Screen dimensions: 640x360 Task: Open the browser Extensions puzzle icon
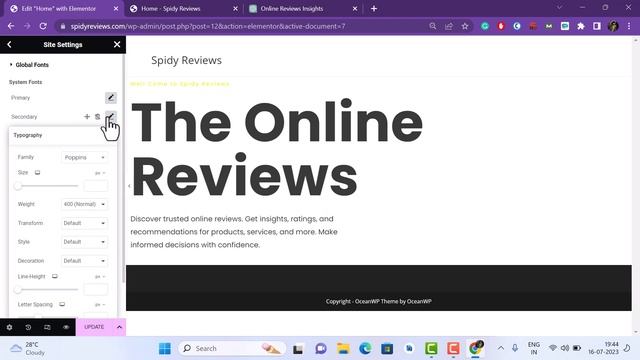[581, 26]
